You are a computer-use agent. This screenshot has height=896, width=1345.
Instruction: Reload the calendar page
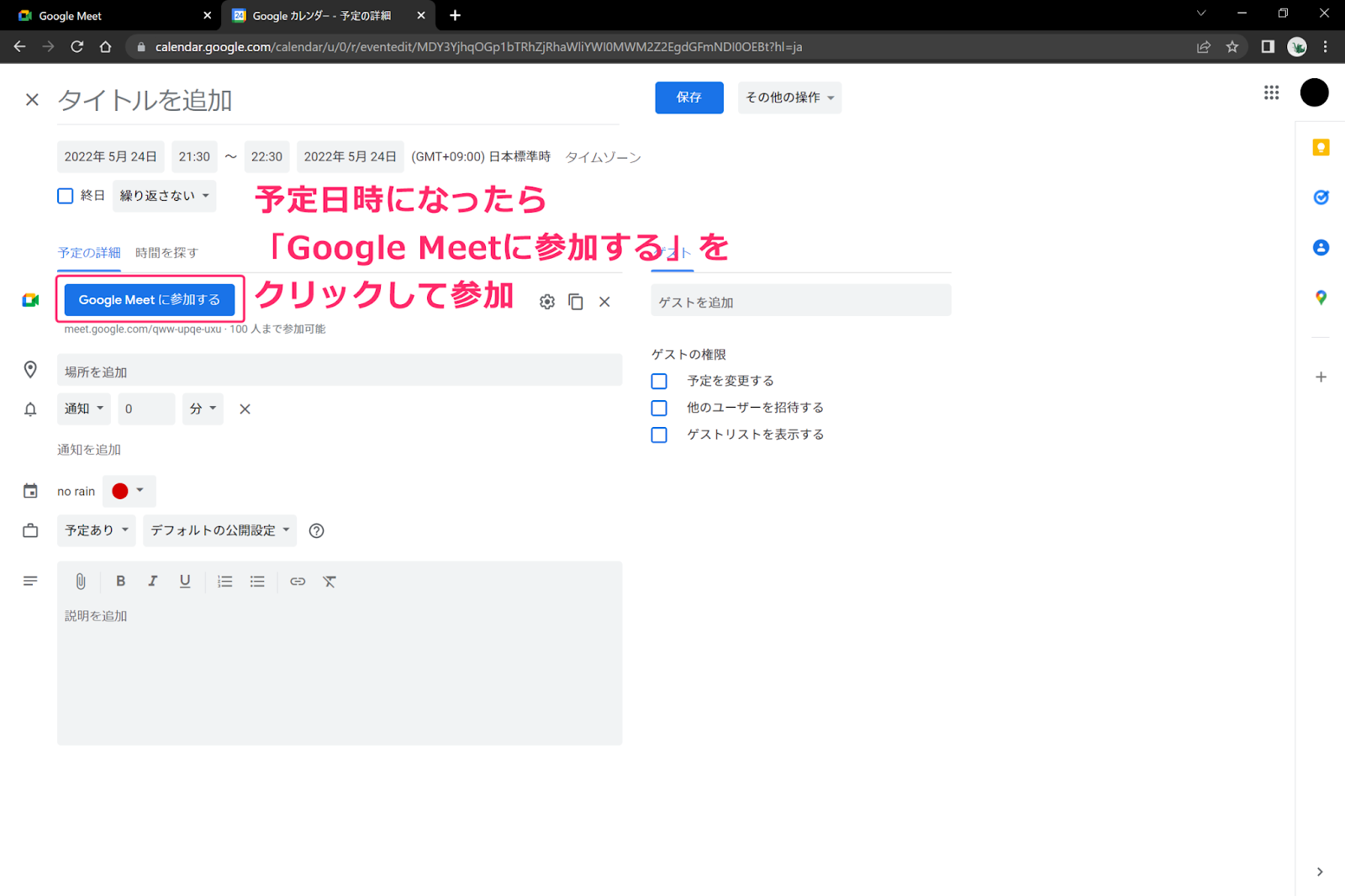[x=76, y=47]
